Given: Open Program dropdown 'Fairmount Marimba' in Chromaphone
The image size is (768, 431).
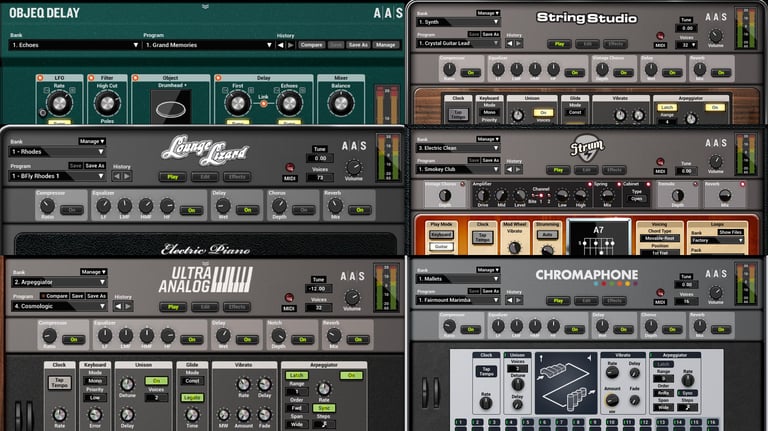Looking at the screenshot, I should tap(458, 300).
